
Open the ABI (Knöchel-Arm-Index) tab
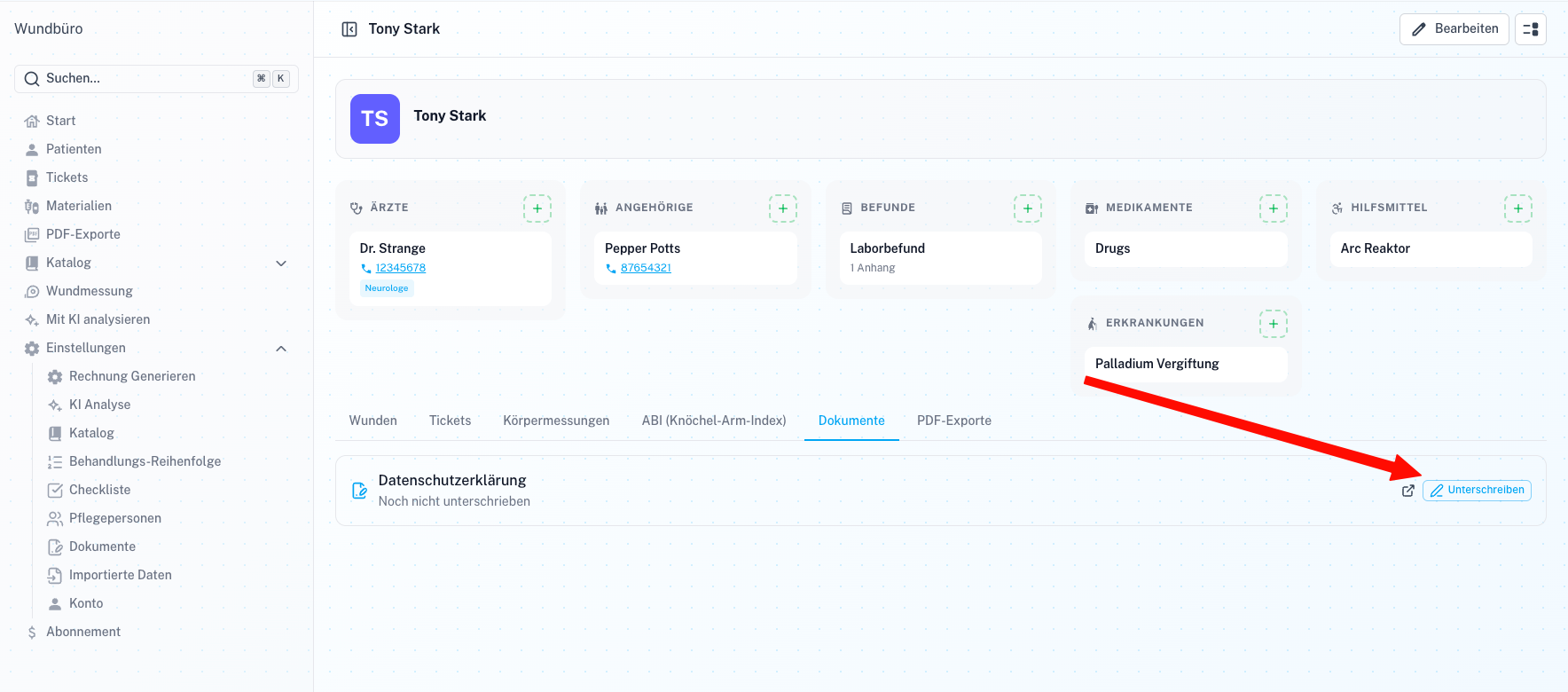(714, 421)
